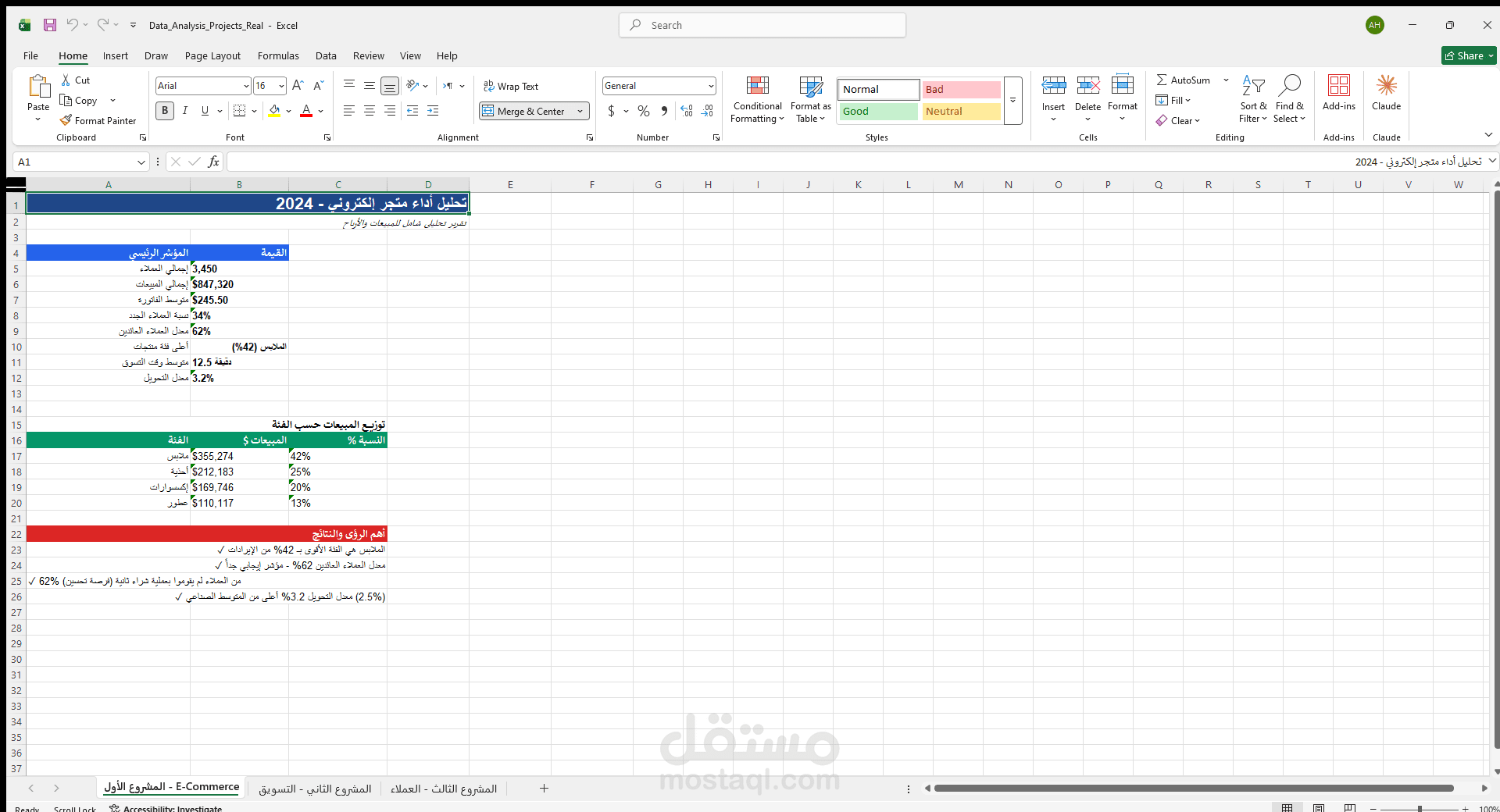
Task: Toggle Underline formatting
Action: coord(205,111)
